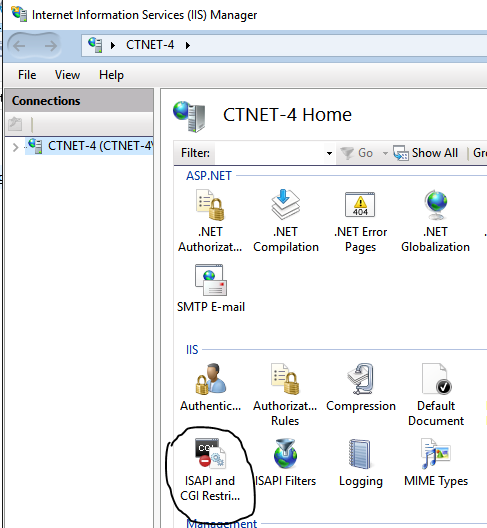This screenshot has width=487, height=528.
Task: Open the Go button dropdown arrow
Action: [x=385, y=153]
